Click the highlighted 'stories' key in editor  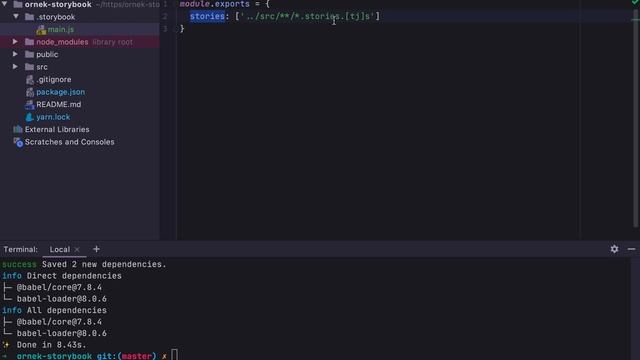pyautogui.click(x=207, y=16)
